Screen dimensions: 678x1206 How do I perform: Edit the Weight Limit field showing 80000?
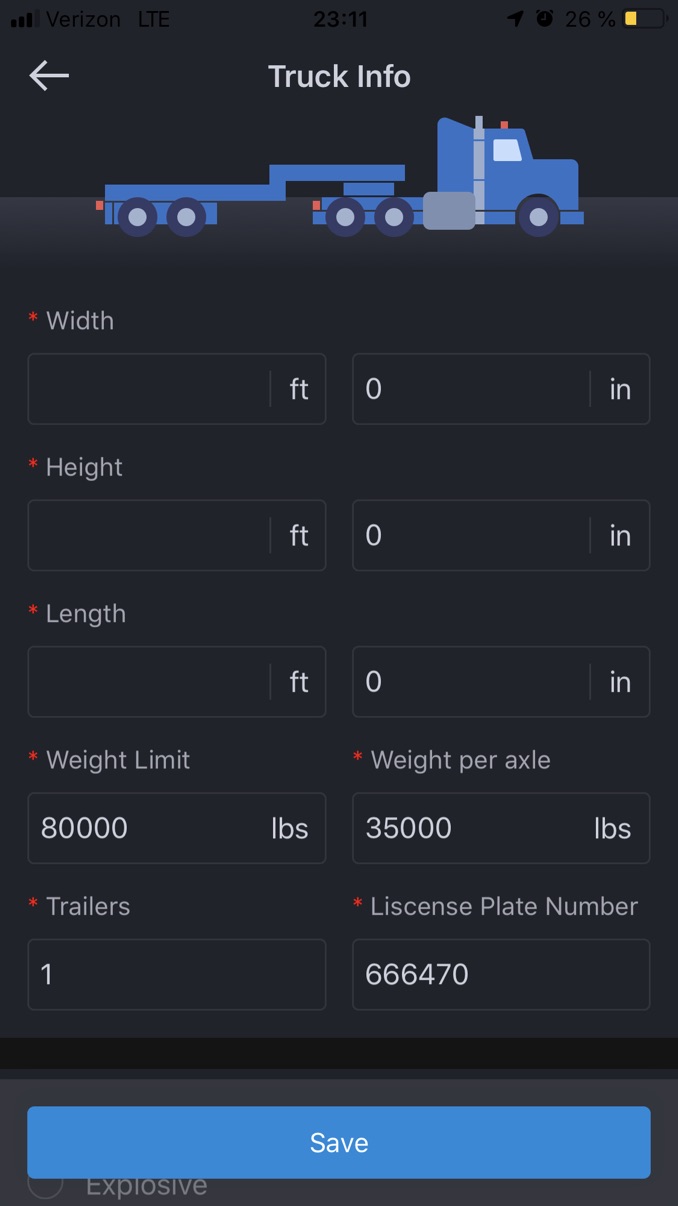150,828
